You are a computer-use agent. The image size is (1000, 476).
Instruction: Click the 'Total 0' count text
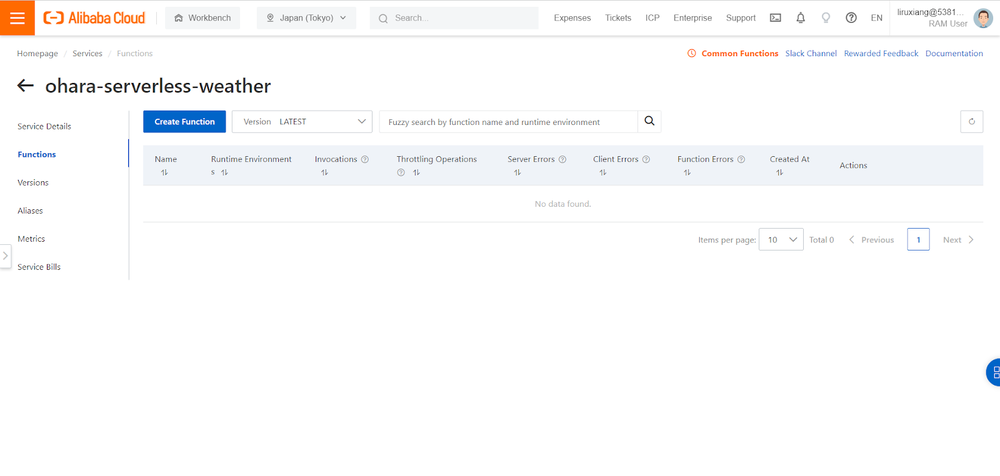pos(821,240)
